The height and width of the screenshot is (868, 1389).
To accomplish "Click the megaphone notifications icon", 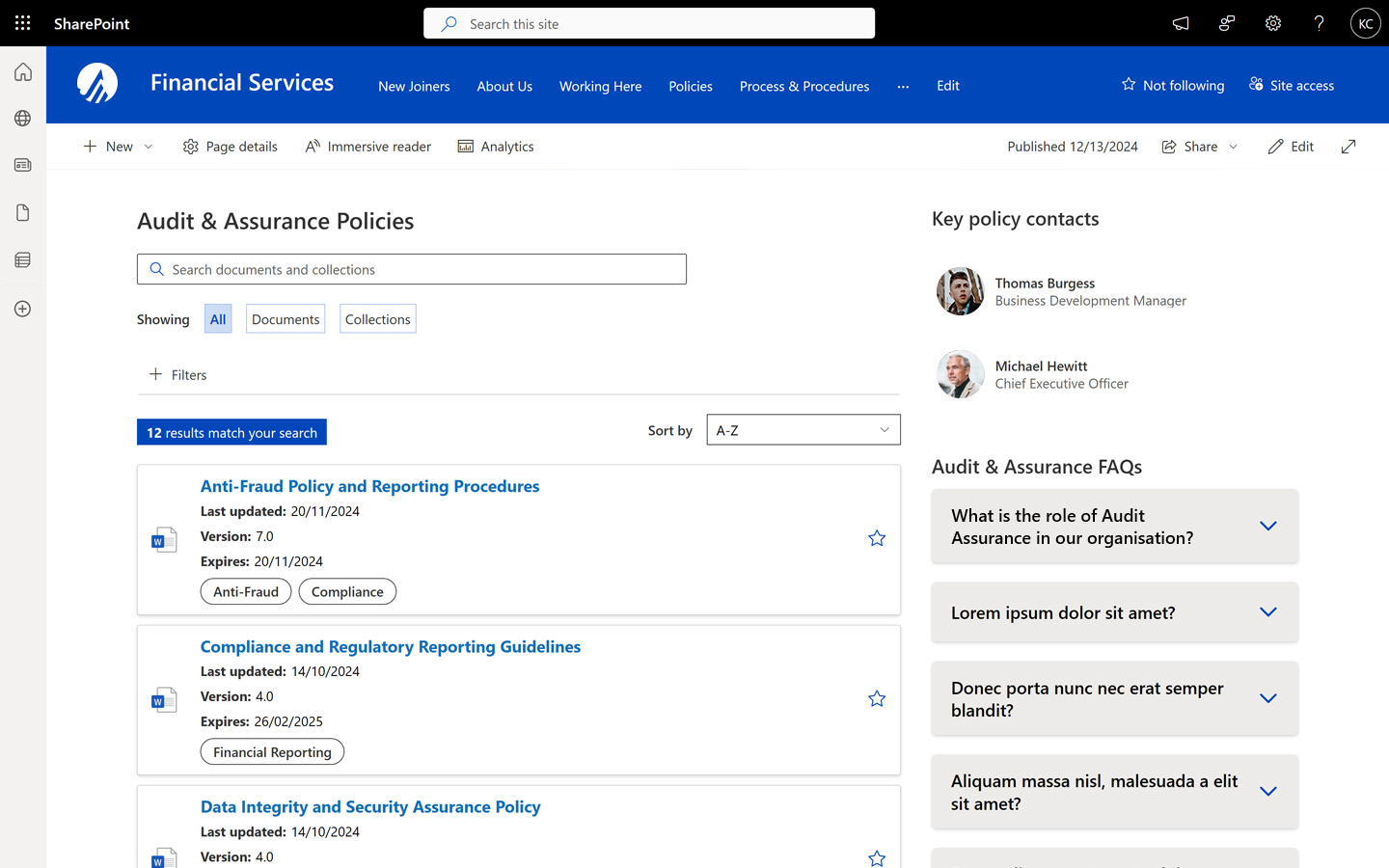I will (1181, 23).
